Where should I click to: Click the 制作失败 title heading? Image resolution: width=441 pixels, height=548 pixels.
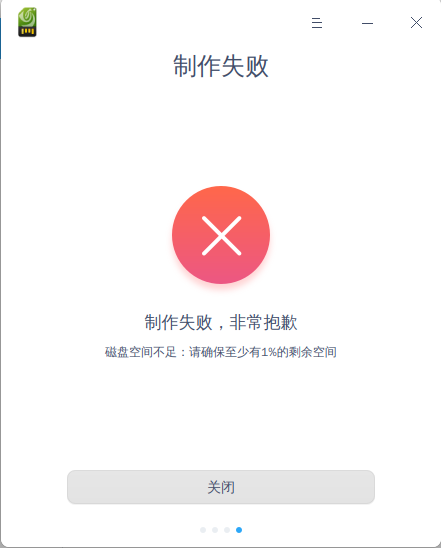(x=221, y=66)
